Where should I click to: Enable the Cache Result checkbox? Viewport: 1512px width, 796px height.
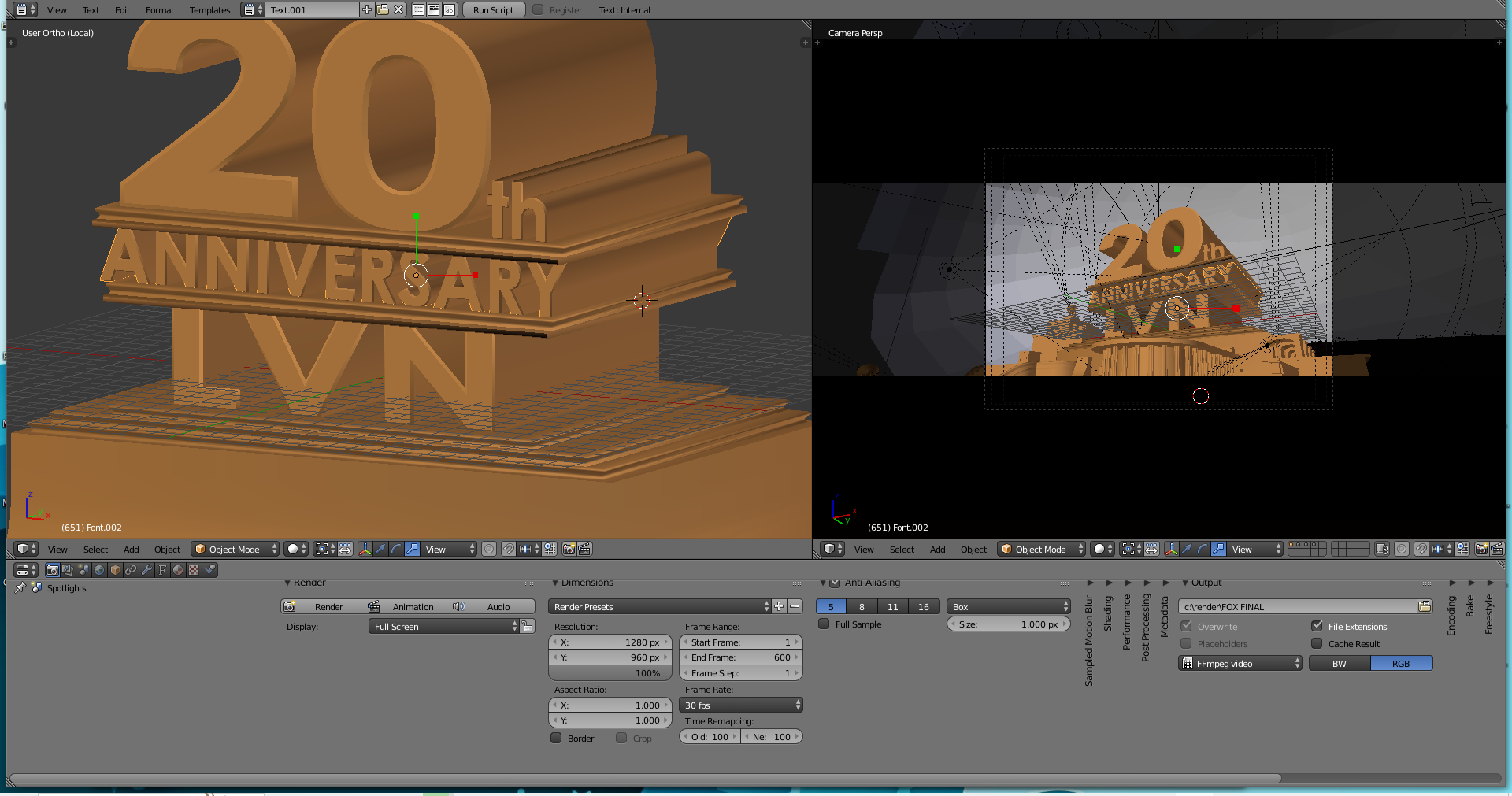(1317, 643)
